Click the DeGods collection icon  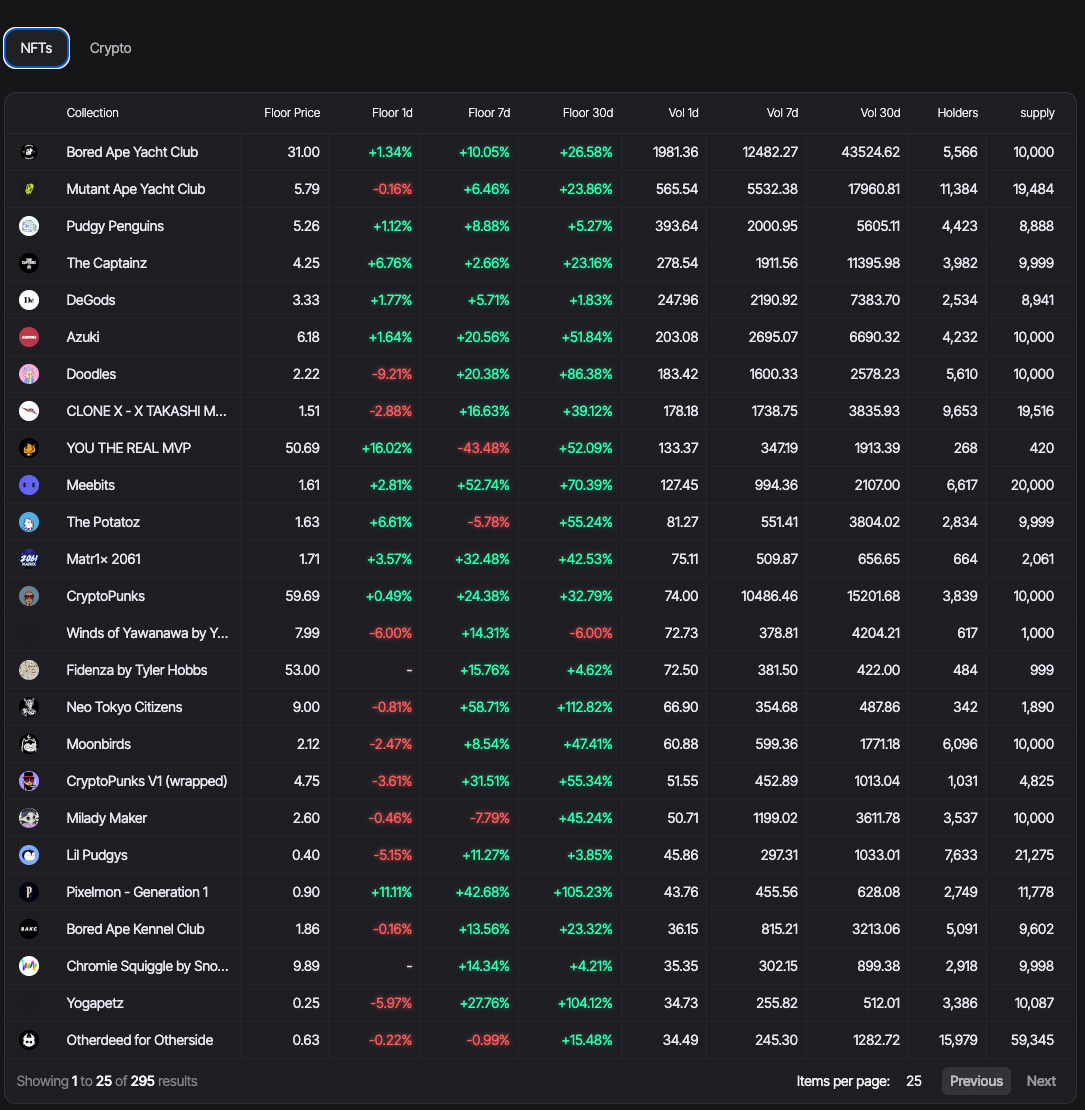(x=29, y=300)
